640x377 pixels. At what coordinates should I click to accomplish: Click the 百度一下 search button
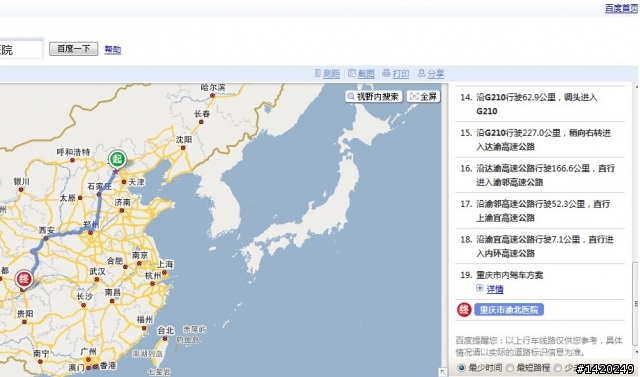pos(73,49)
